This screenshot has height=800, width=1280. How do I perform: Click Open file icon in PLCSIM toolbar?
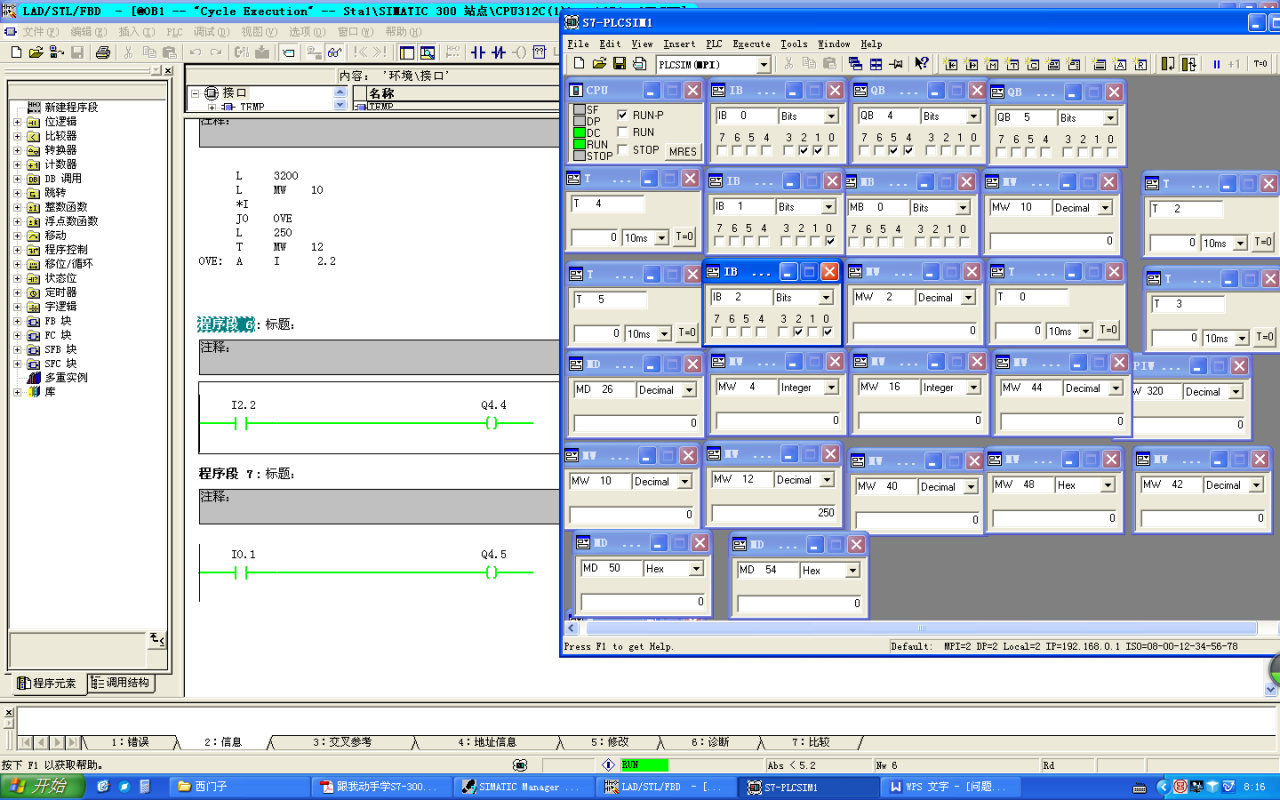tap(599, 64)
